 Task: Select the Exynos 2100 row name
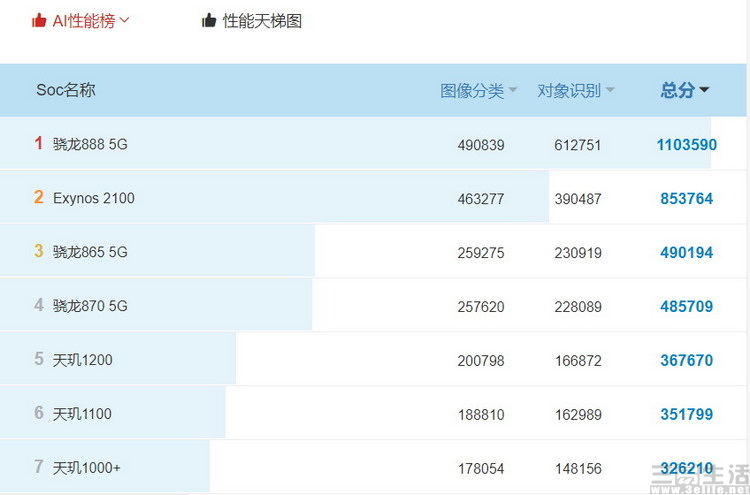click(94, 198)
